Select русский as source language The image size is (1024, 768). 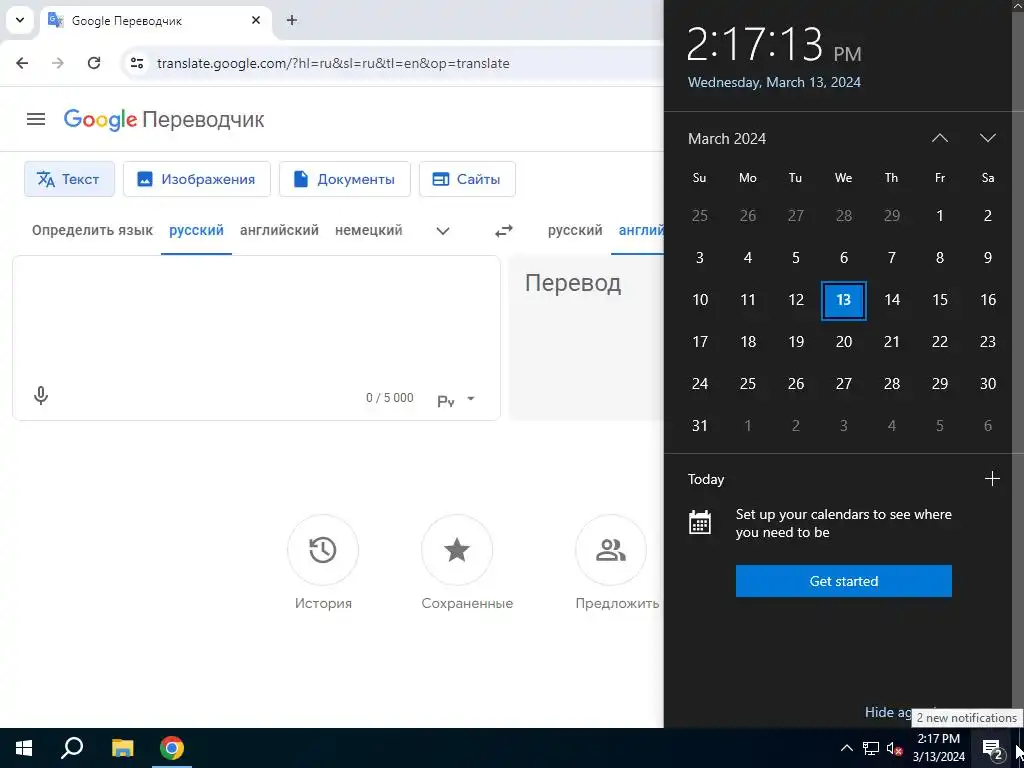click(x=197, y=231)
